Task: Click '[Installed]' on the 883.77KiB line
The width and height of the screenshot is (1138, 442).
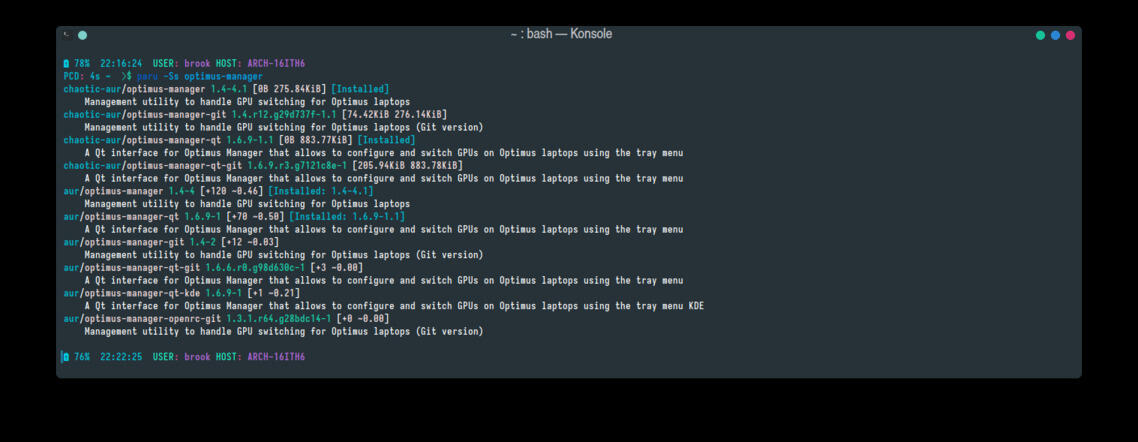Action: [x=386, y=140]
